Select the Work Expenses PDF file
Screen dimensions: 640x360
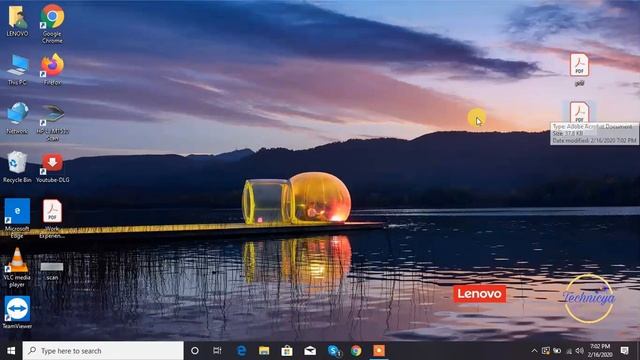52,218
